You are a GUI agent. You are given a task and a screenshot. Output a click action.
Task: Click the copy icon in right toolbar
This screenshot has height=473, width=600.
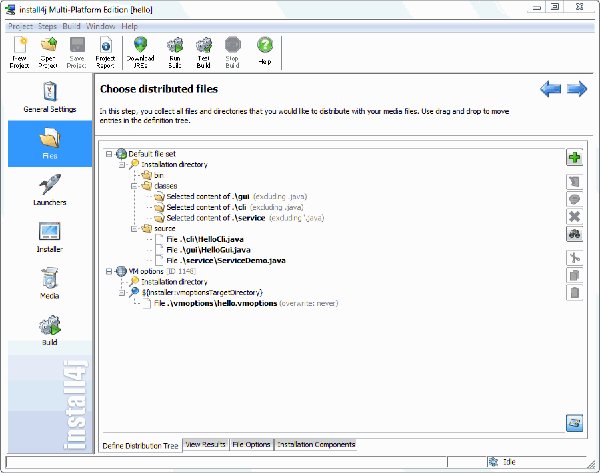pyautogui.click(x=574, y=275)
